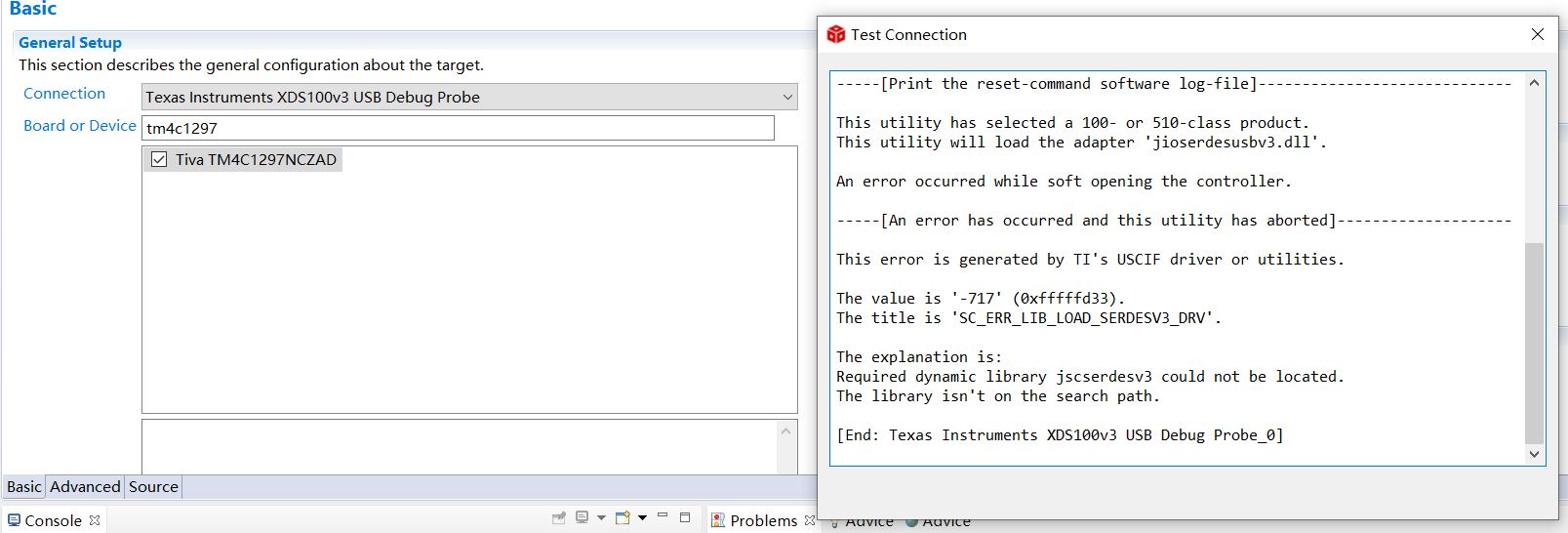The height and width of the screenshot is (533, 1568).
Task: Click the General Setup section header
Action: [70, 42]
